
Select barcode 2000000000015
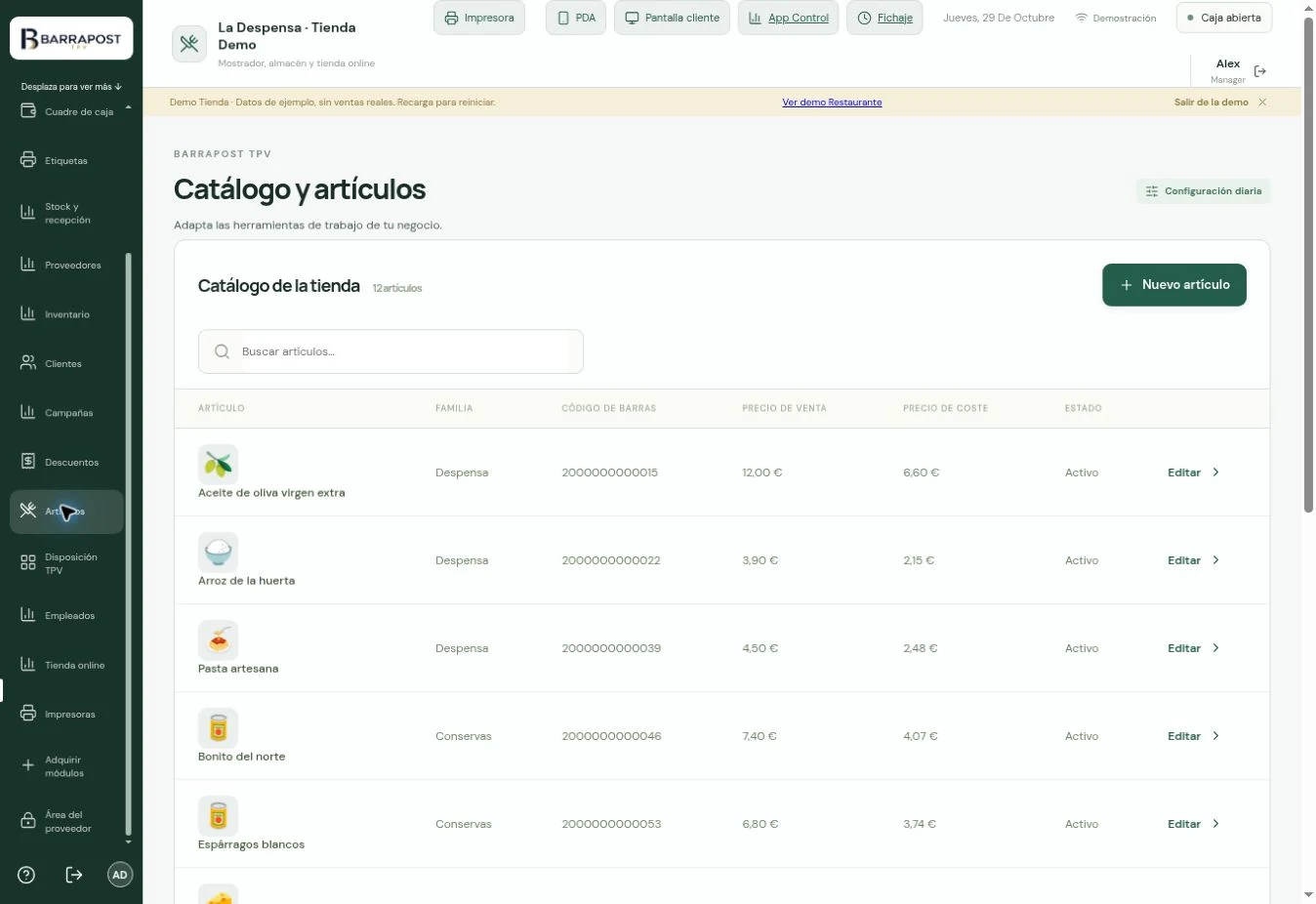pos(609,473)
